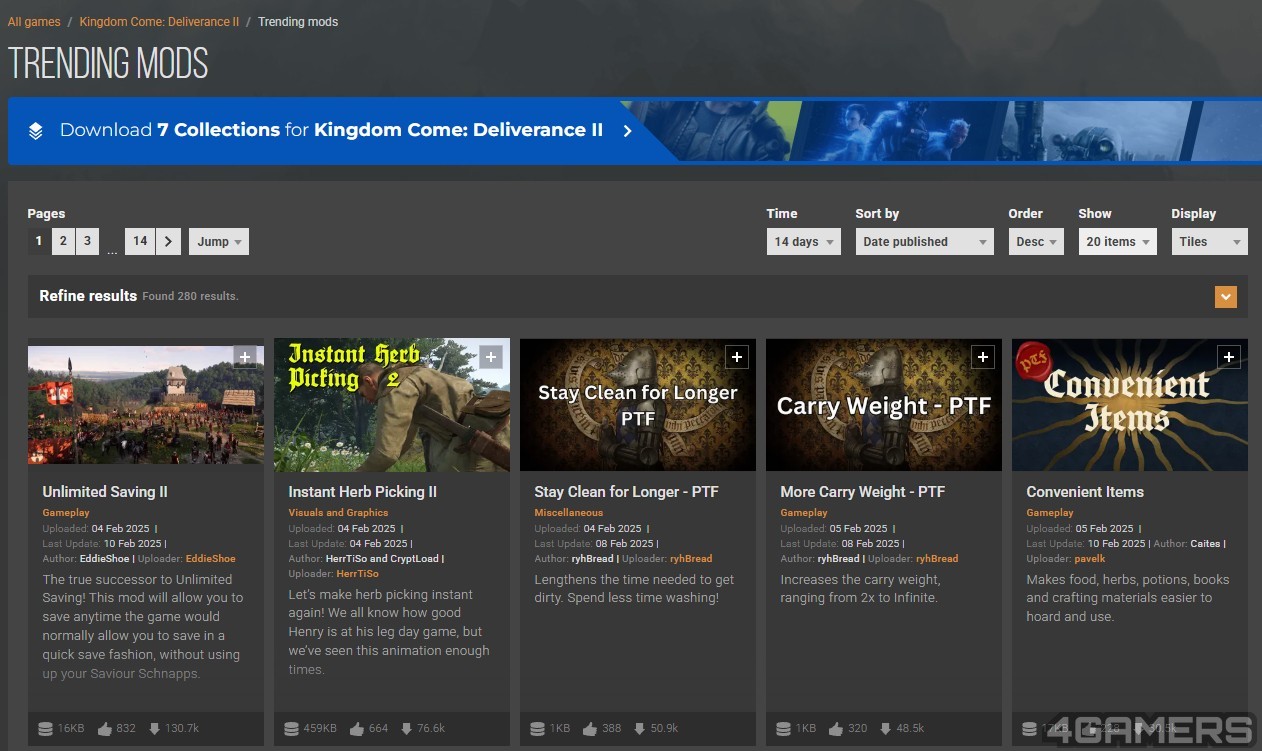Open the Unlimited Saving II landscape thumbnail
1262x751 pixels.
[x=146, y=404]
